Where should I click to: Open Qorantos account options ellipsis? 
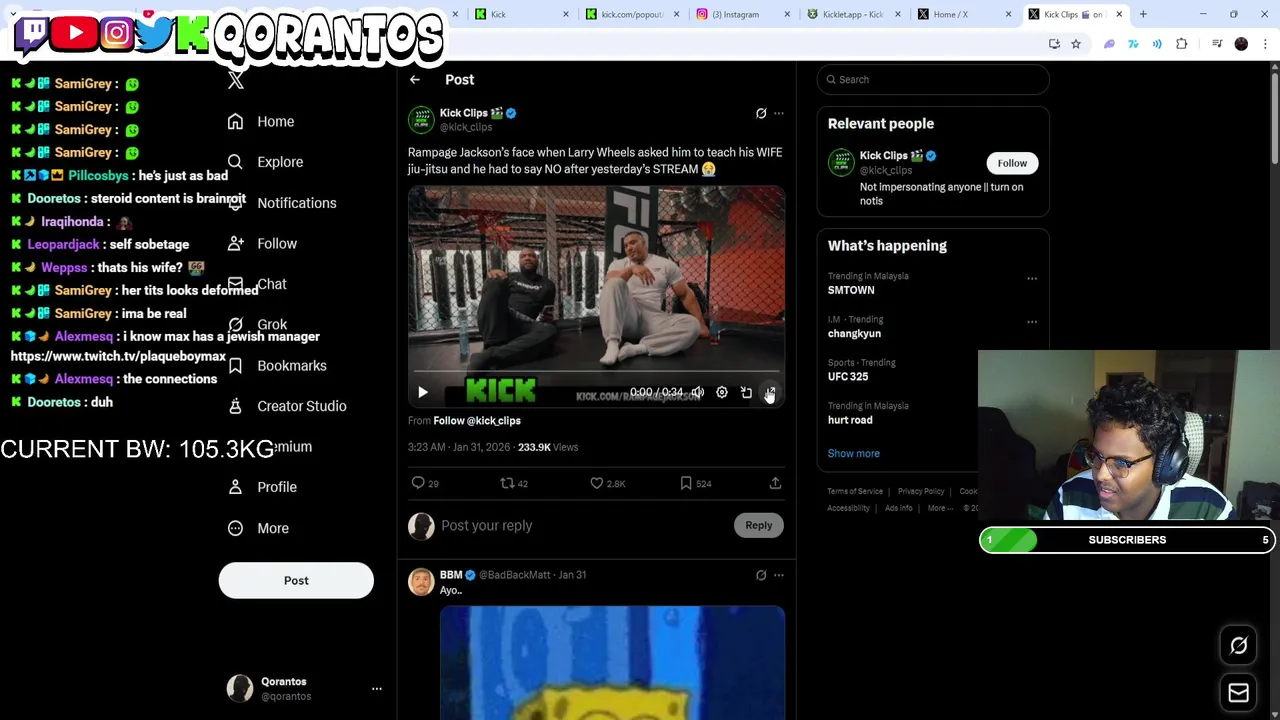click(377, 689)
